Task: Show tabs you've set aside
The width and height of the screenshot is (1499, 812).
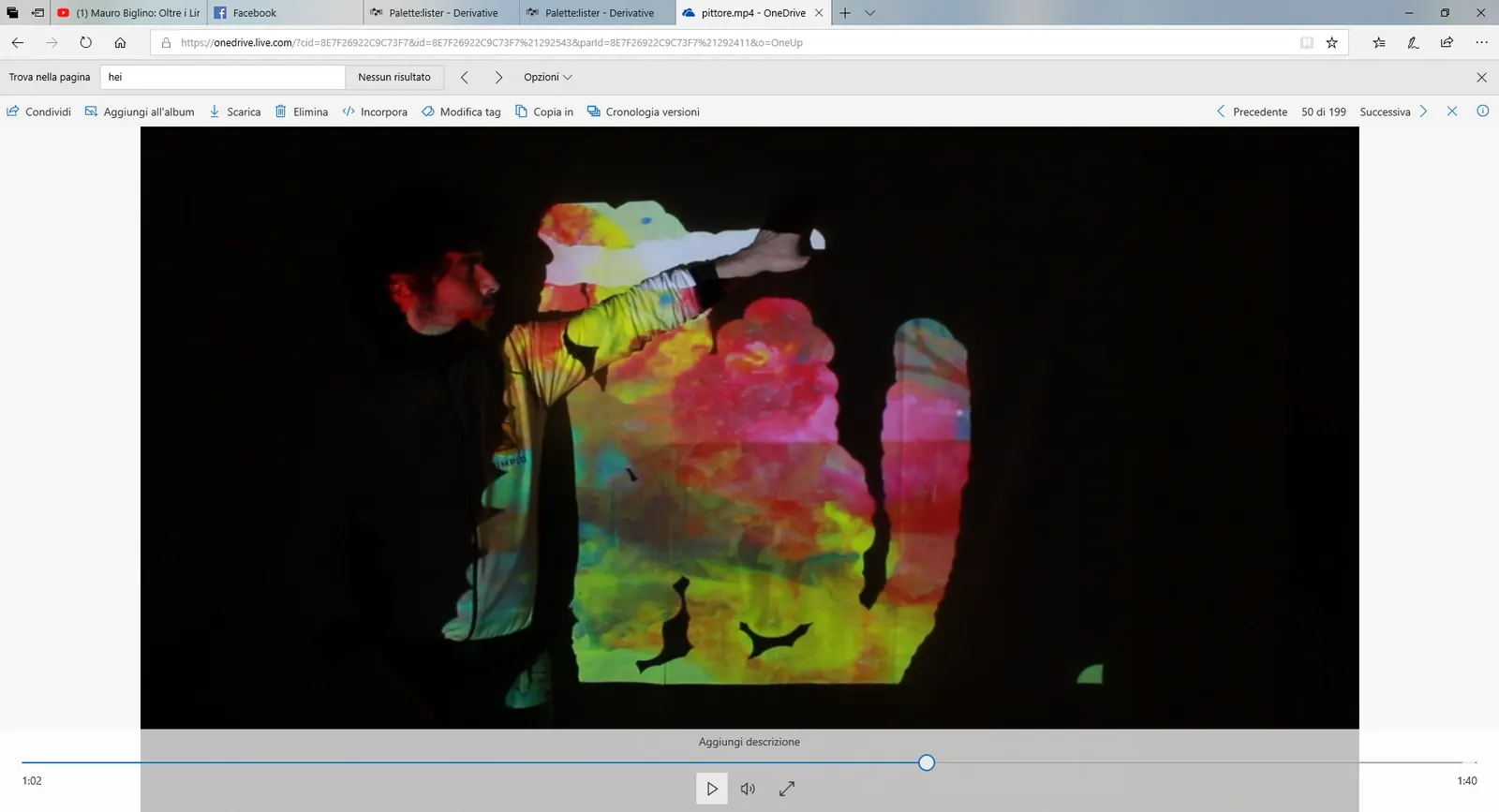Action: click(x=12, y=13)
